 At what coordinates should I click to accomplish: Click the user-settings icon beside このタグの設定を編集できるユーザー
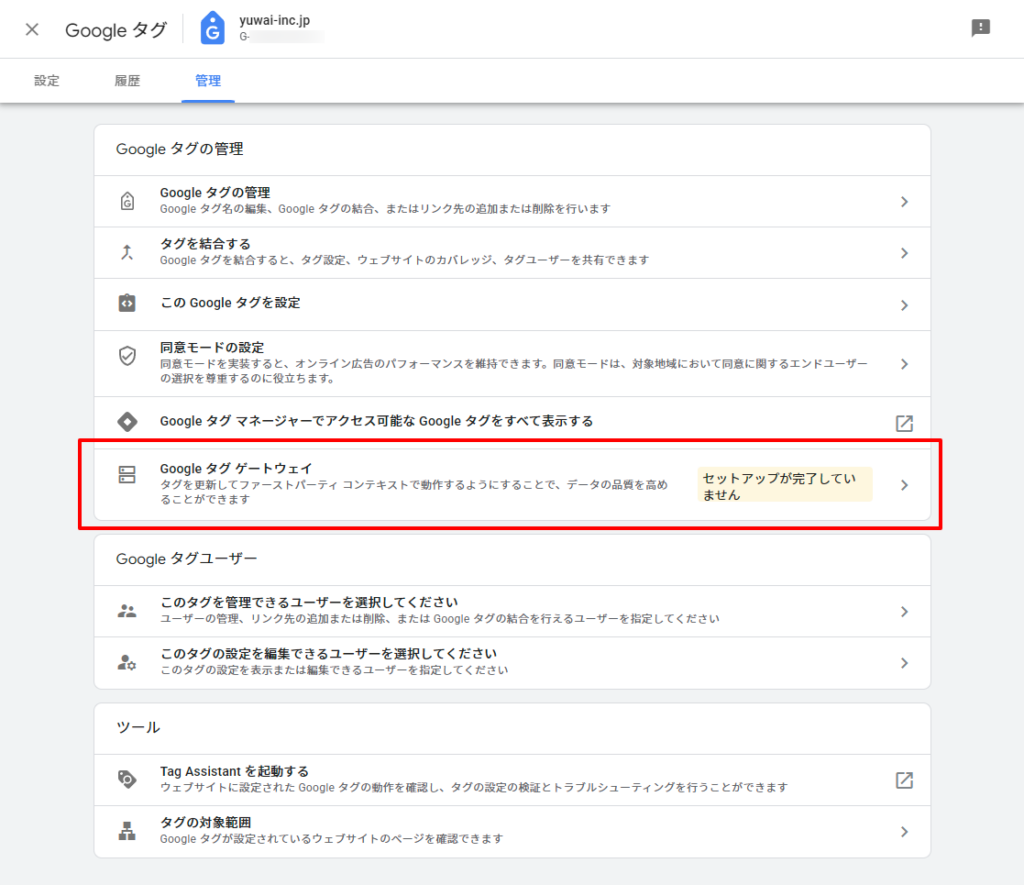[x=127, y=662]
